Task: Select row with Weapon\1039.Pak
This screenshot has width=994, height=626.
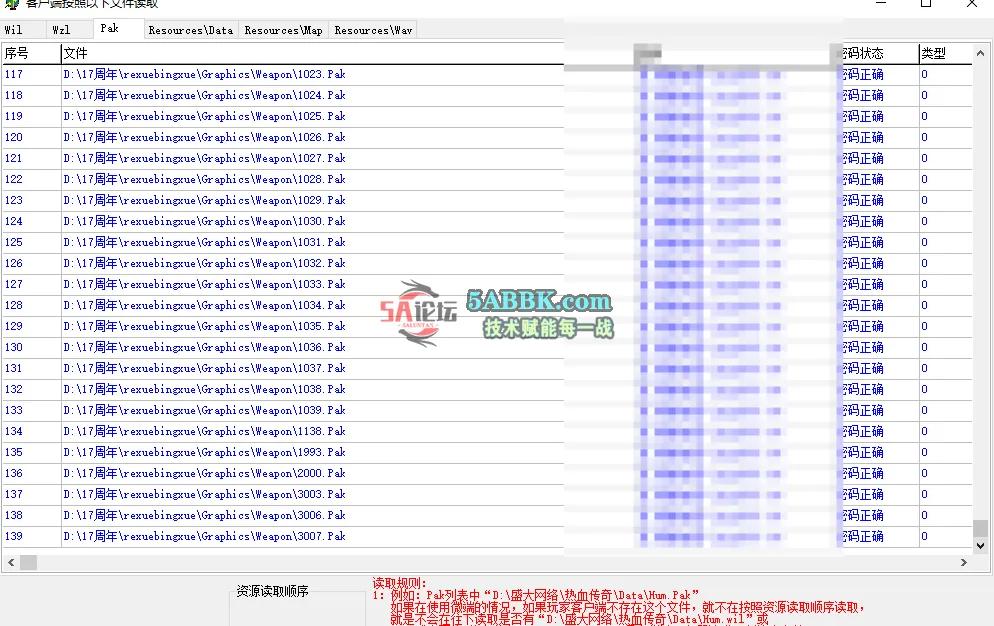Action: coord(487,410)
